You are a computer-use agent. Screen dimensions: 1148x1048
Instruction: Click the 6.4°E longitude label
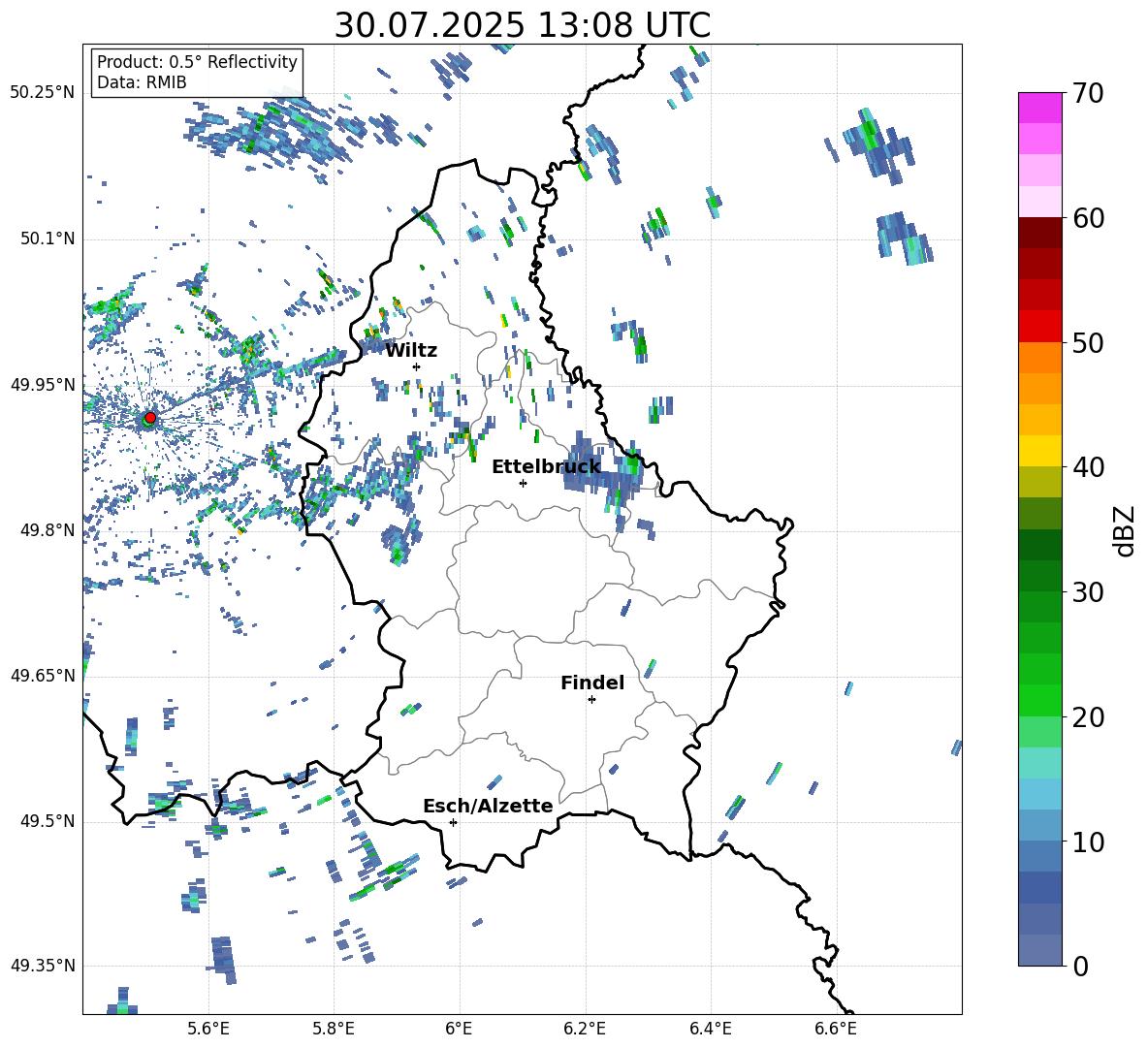point(710,1029)
